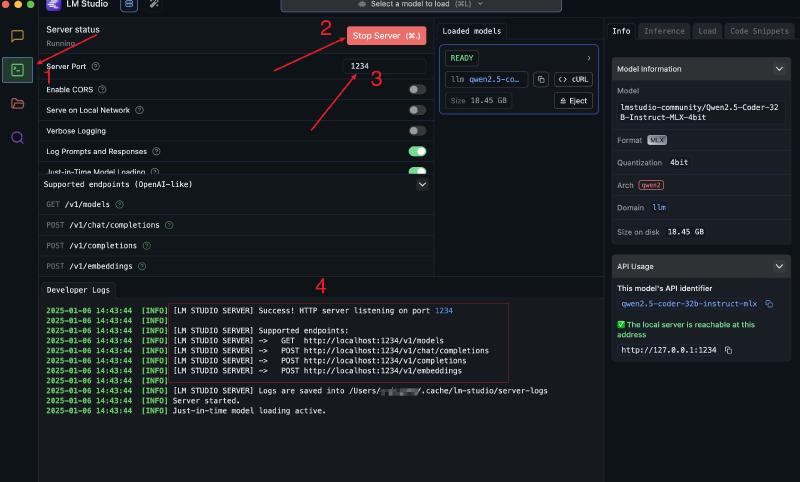This screenshot has width=800, height=482.
Task: Click the port 1234 link in logs
Action: coord(443,311)
